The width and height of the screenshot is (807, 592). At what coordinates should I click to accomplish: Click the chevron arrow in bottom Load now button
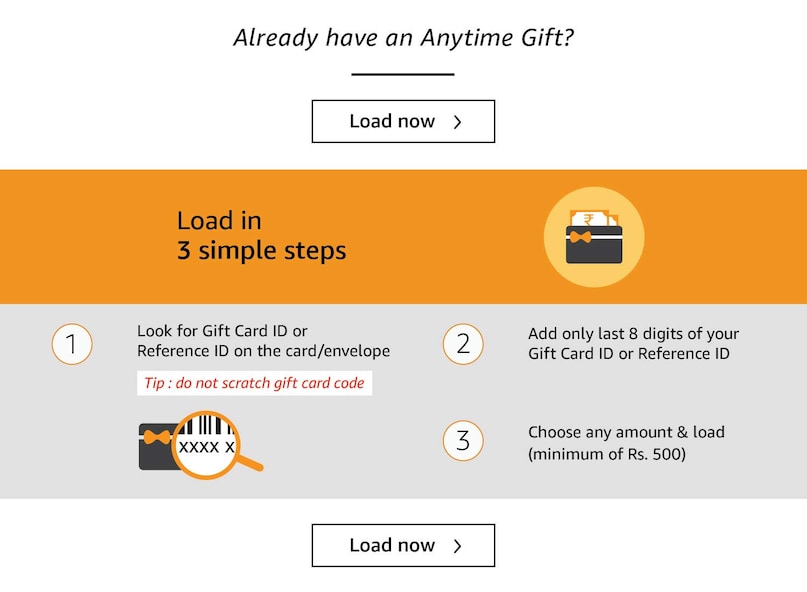(458, 546)
